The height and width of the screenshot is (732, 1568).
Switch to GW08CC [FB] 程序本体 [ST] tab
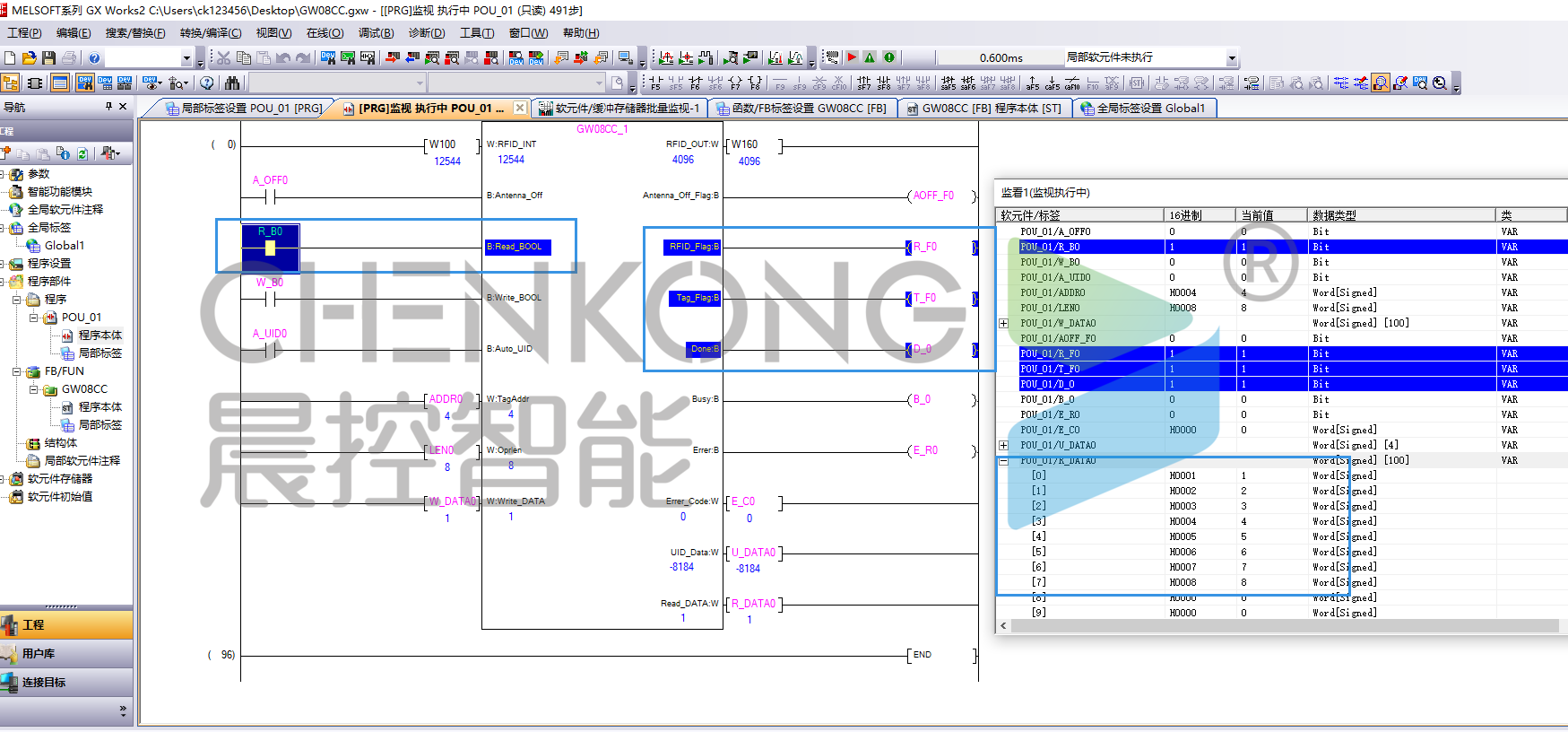[985, 109]
